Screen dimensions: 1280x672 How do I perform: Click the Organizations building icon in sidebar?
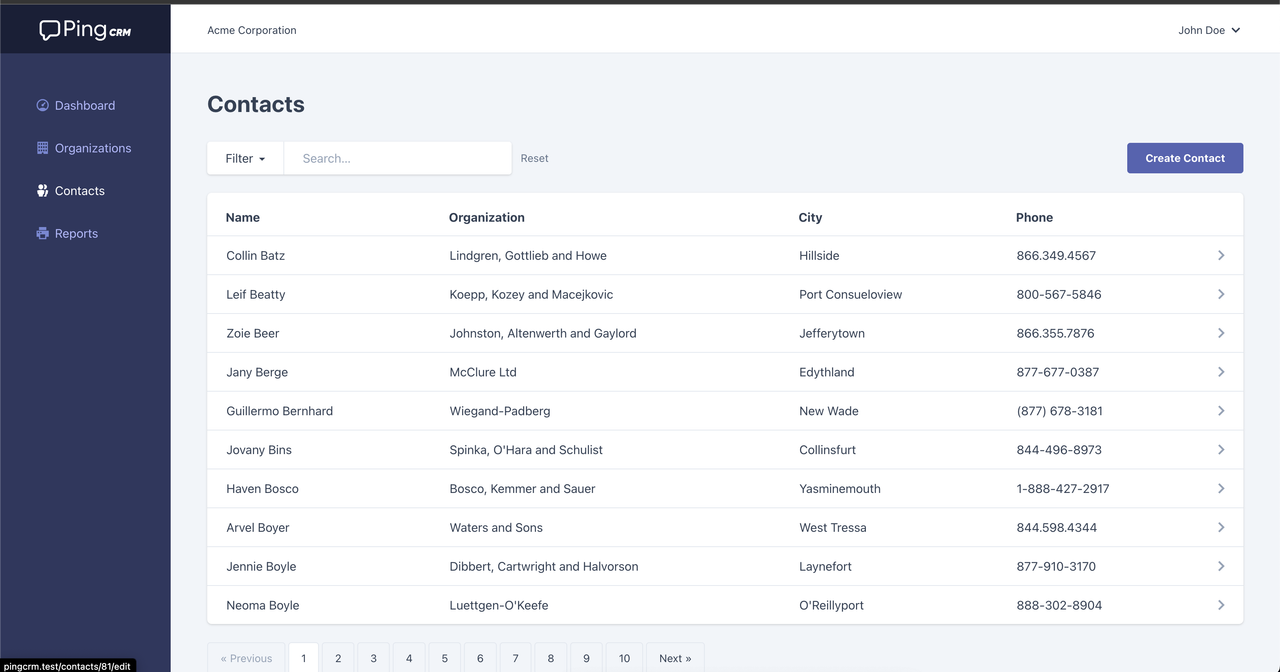pos(42,148)
